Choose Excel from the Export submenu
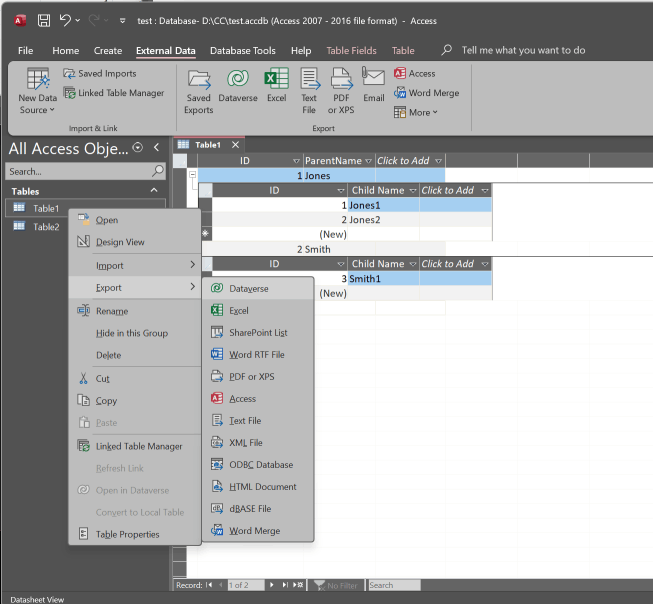This screenshot has height=604, width=653. 258,310
